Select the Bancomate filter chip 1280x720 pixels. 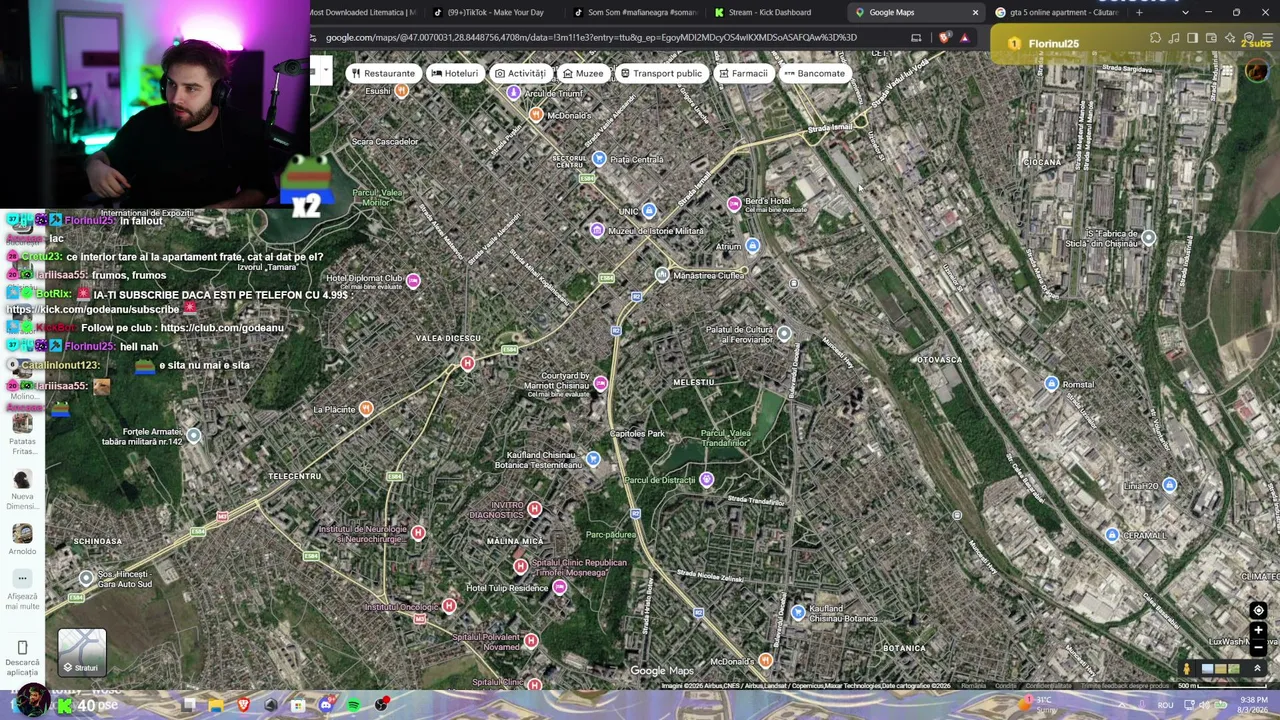(x=814, y=73)
